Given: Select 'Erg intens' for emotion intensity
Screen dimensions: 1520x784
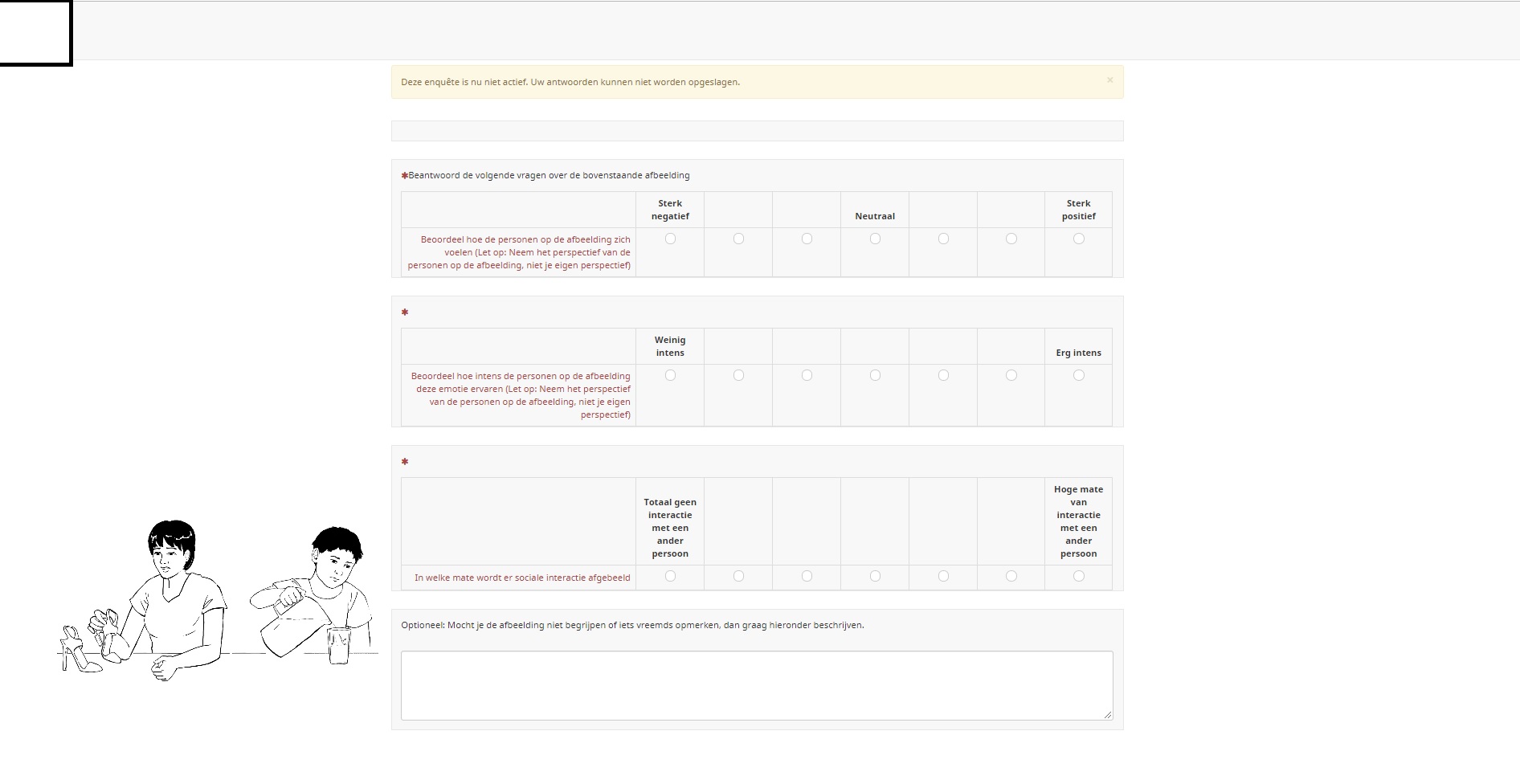Looking at the screenshot, I should click(1078, 375).
